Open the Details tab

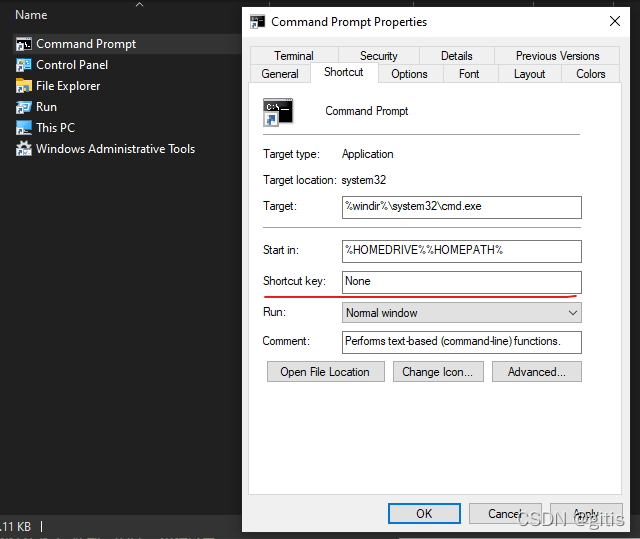tap(457, 55)
